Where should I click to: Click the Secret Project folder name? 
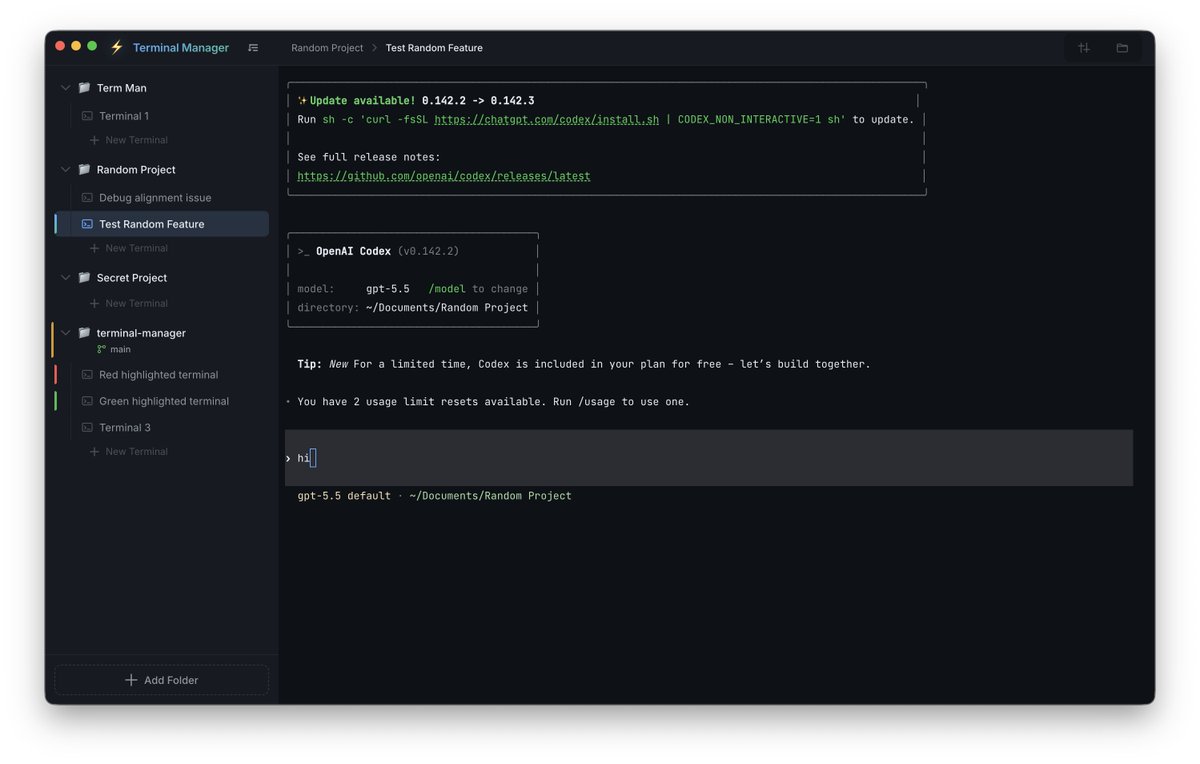click(132, 278)
